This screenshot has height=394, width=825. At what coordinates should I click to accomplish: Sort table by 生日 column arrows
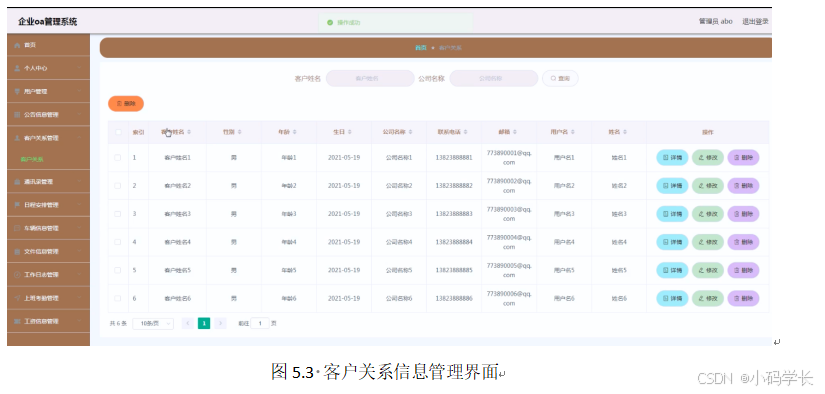(x=349, y=132)
